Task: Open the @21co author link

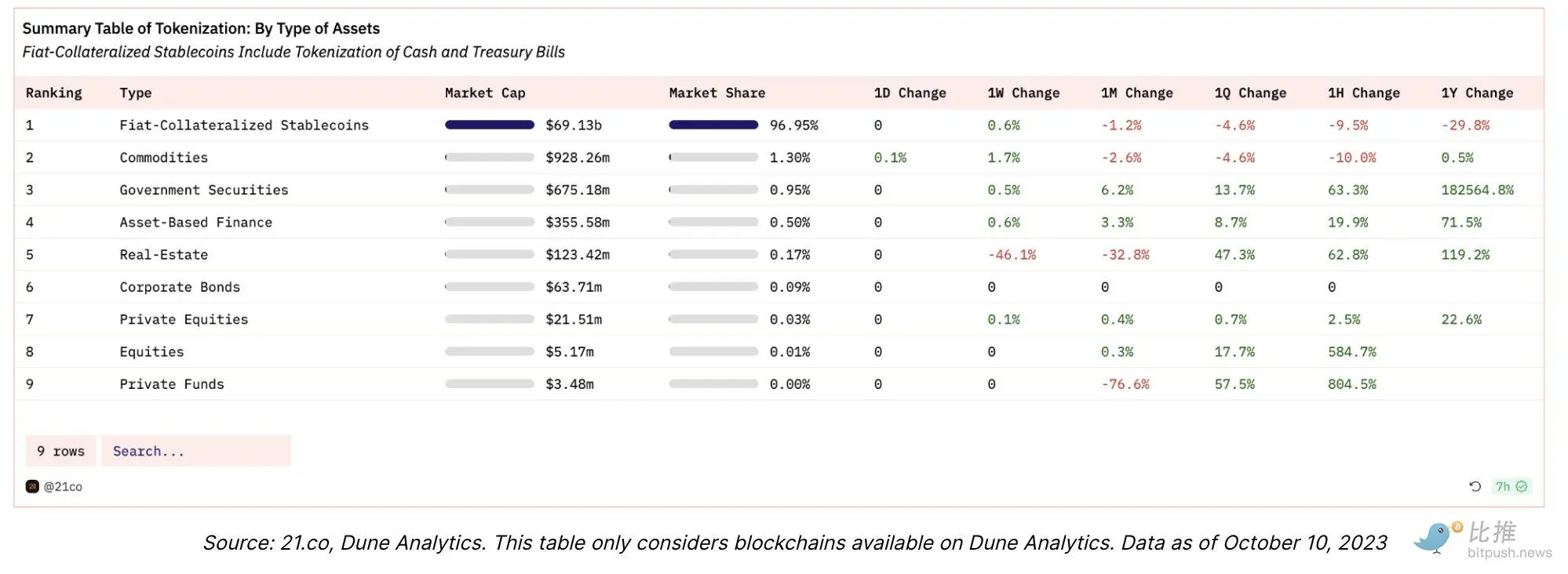Action: (63, 487)
